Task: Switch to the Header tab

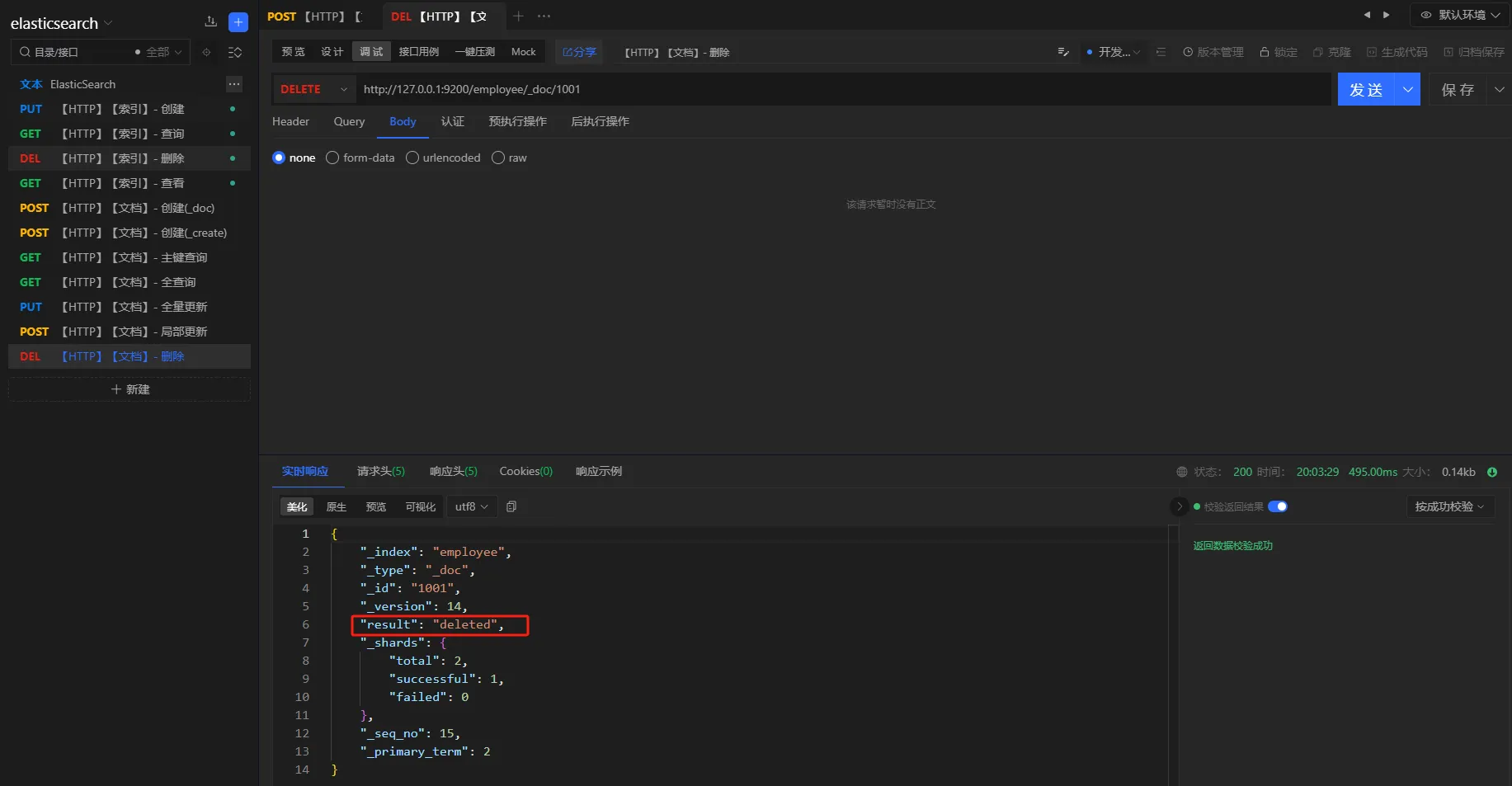Action: 290,121
